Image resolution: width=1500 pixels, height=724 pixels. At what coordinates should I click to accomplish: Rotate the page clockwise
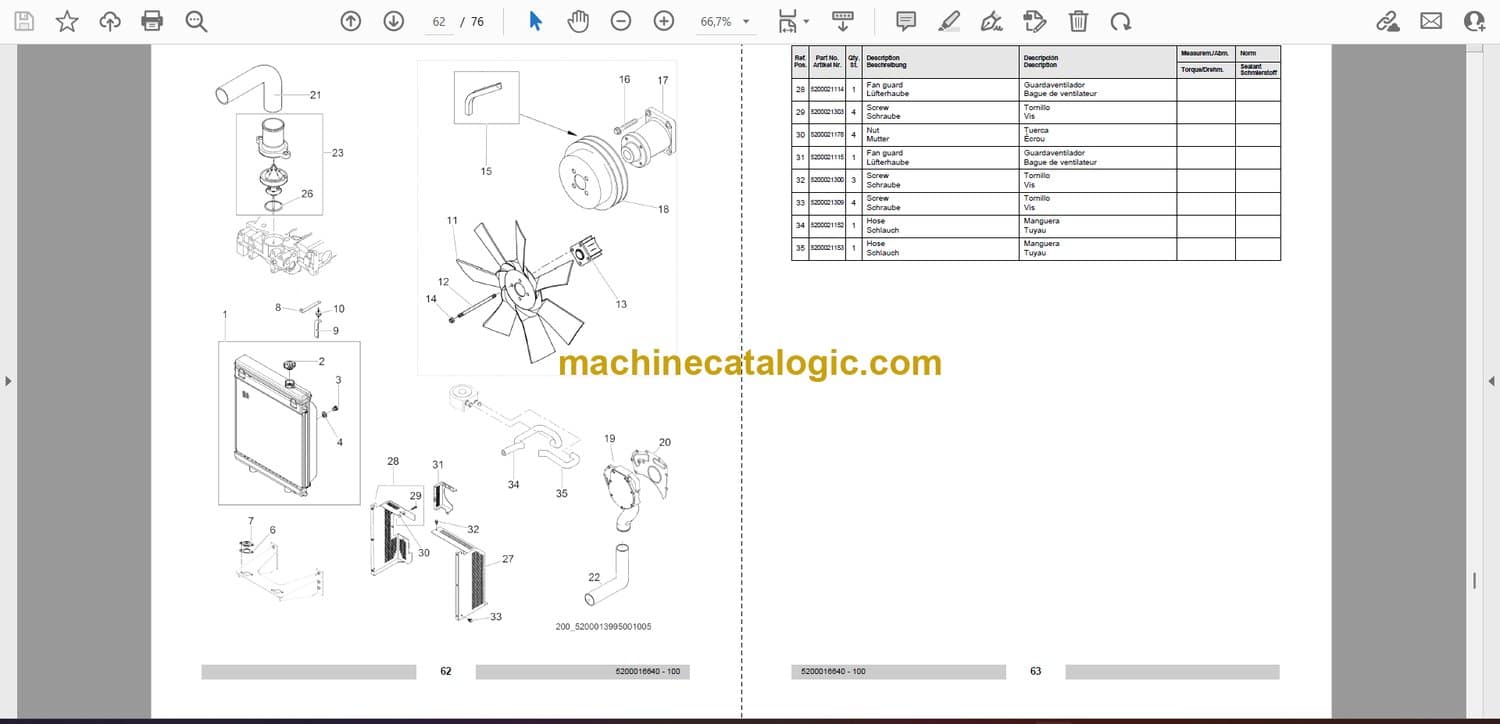[1121, 21]
